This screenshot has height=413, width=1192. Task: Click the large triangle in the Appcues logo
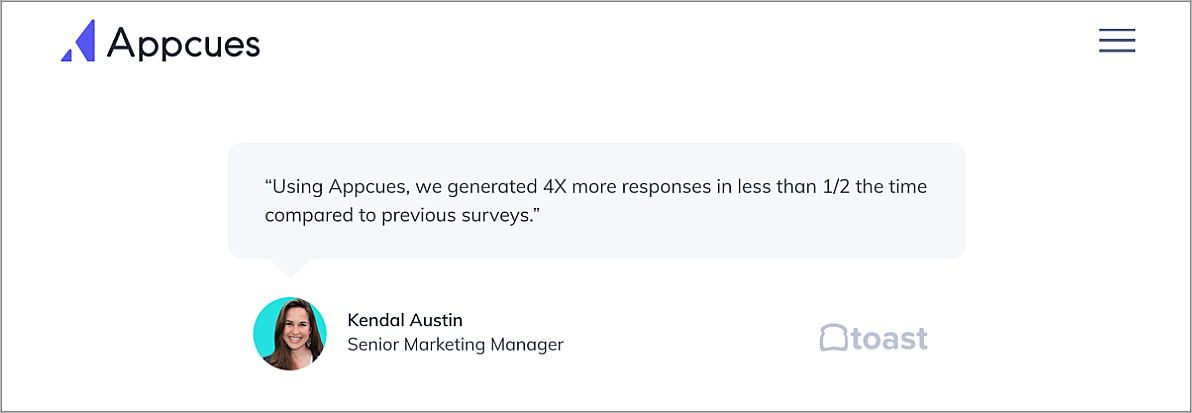pyautogui.click(x=84, y=40)
